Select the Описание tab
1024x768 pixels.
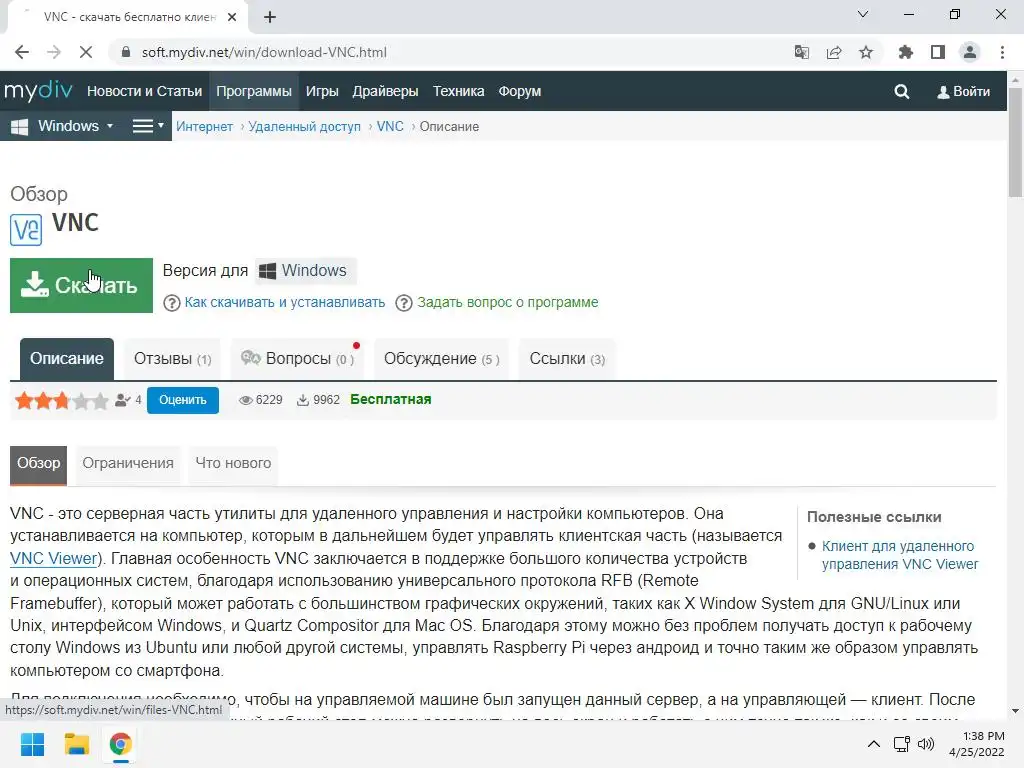point(67,359)
